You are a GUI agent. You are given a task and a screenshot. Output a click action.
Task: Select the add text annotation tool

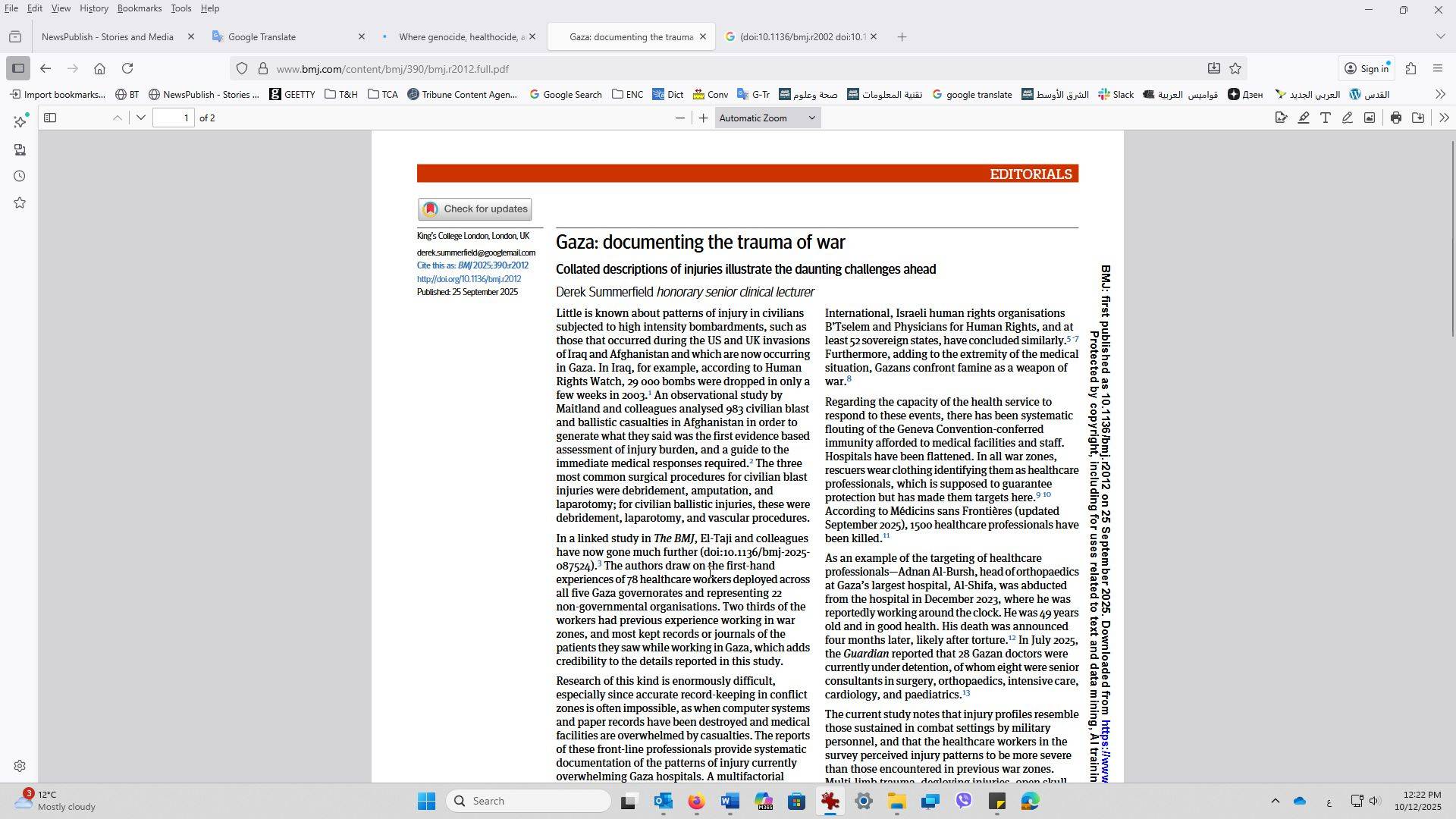tap(1326, 118)
